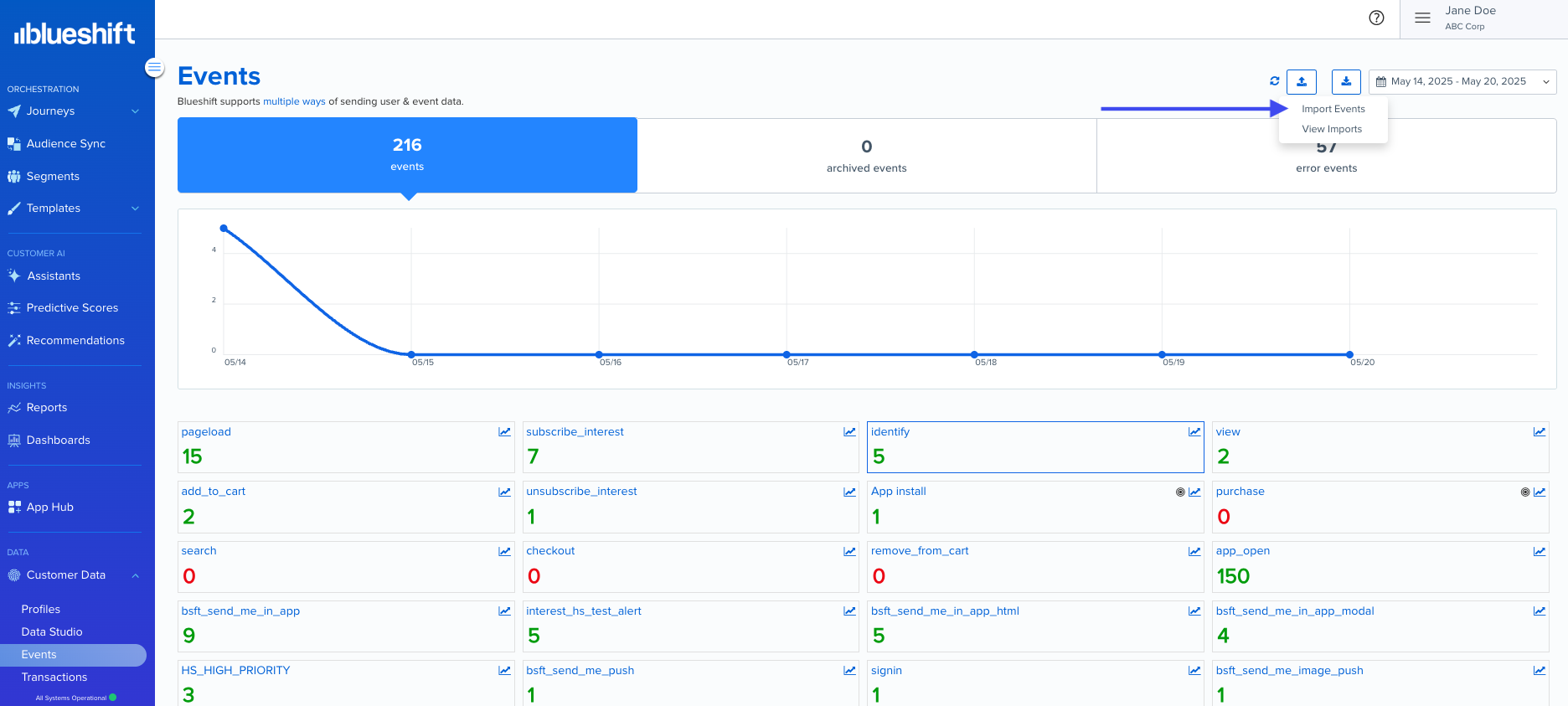
Task: Open Audience Sync in sidebar
Action: (65, 144)
